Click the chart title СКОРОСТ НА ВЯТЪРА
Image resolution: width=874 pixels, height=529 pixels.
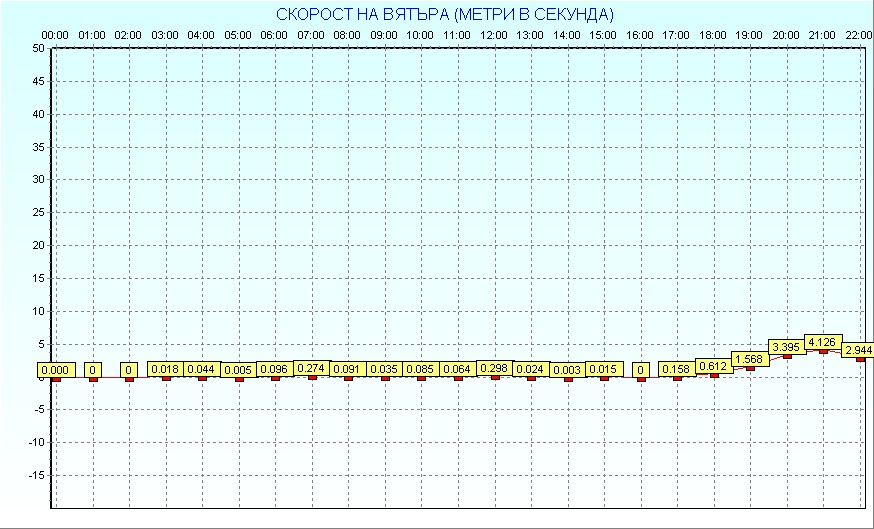(x=445, y=14)
